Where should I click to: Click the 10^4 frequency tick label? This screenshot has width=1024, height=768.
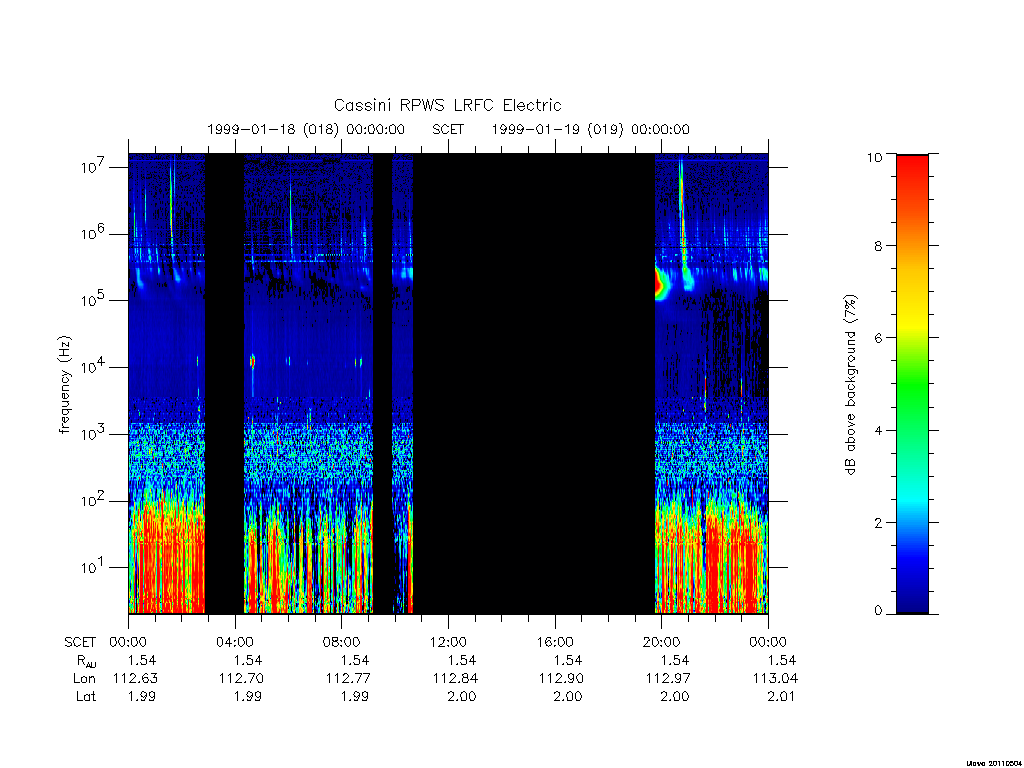(x=94, y=366)
